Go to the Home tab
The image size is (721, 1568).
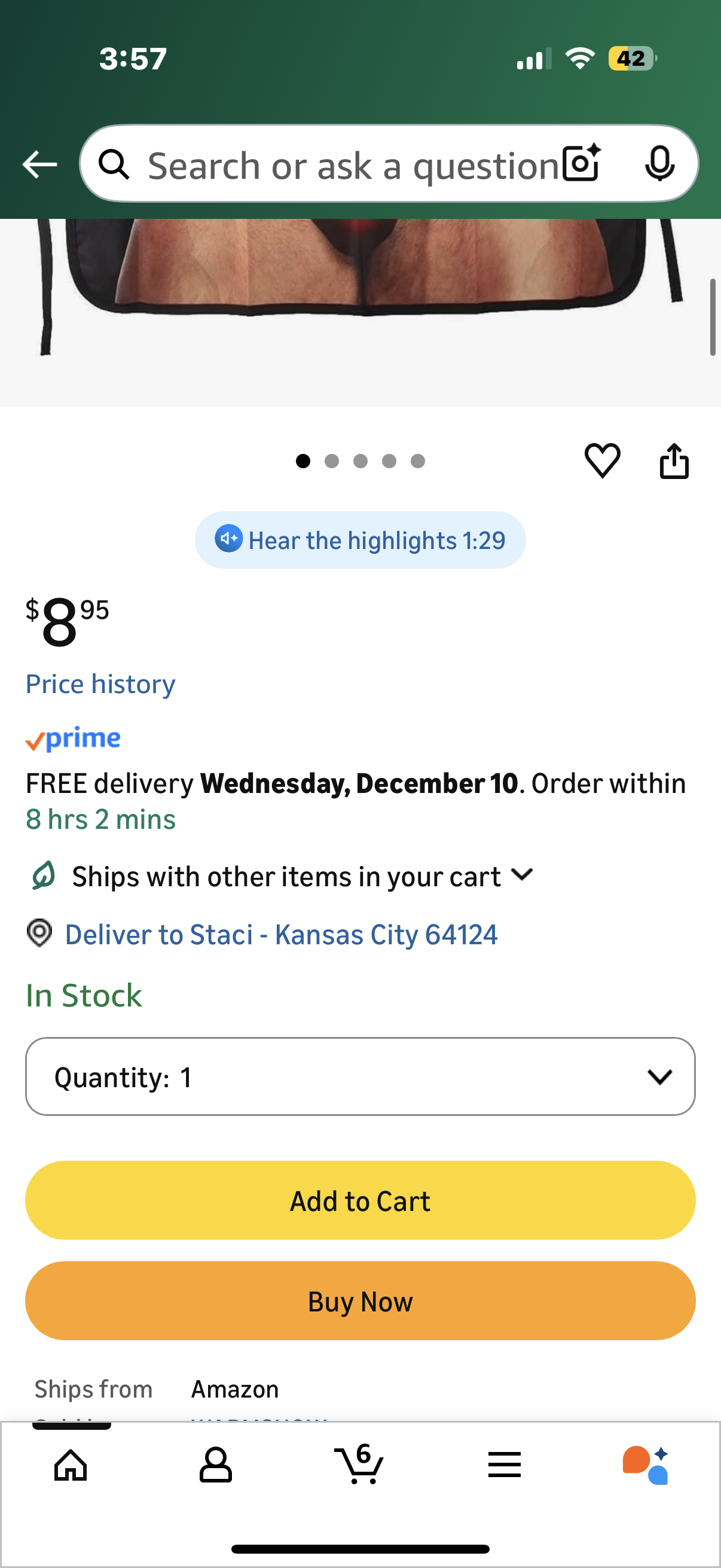coord(71,1465)
